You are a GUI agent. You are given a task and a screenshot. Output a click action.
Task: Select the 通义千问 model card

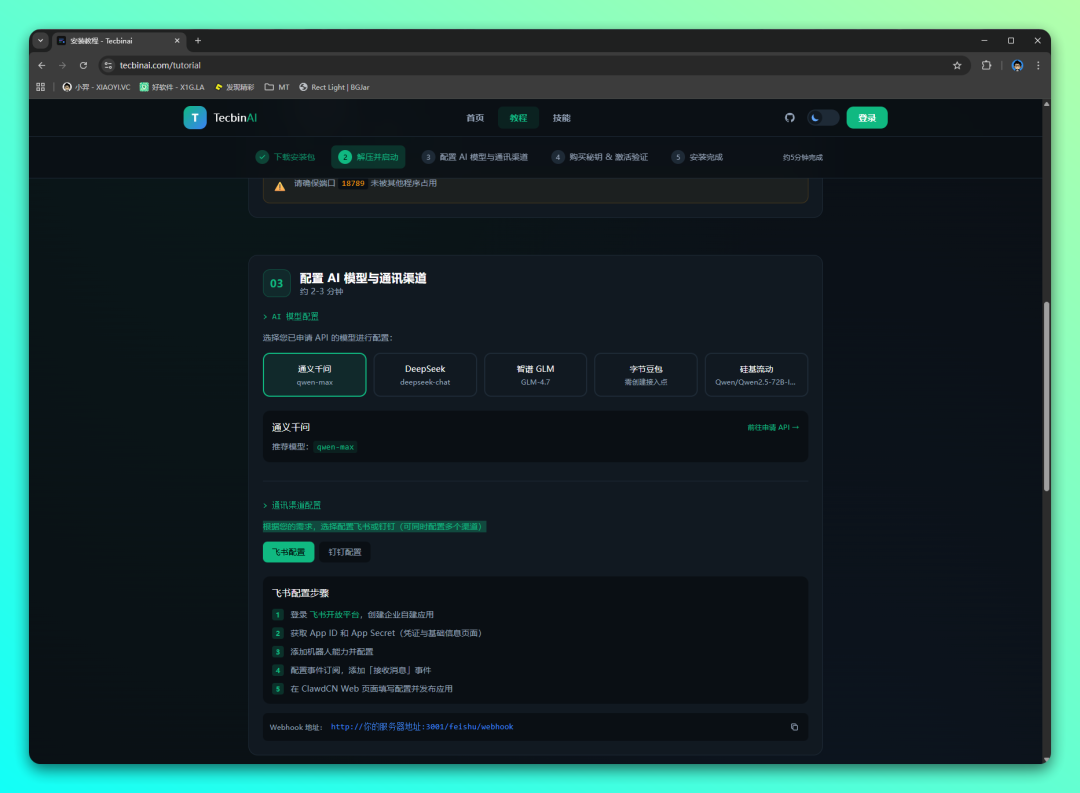pos(314,375)
